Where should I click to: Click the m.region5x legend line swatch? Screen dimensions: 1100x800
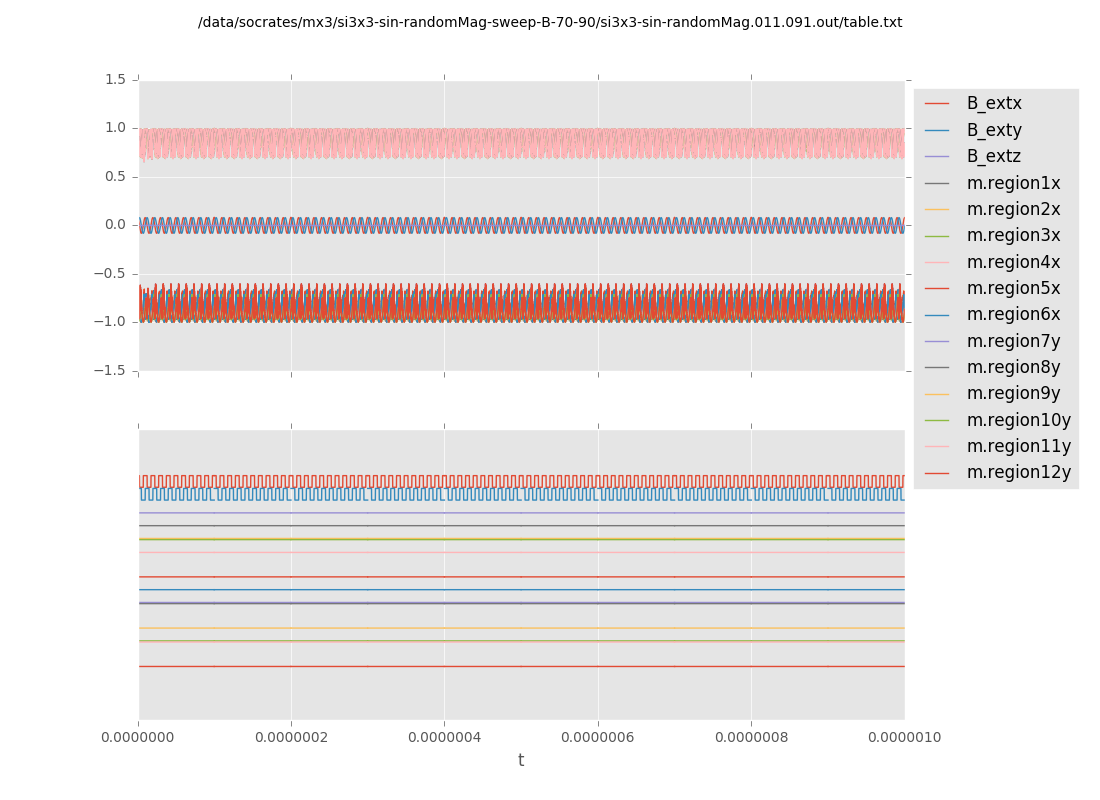(x=936, y=288)
